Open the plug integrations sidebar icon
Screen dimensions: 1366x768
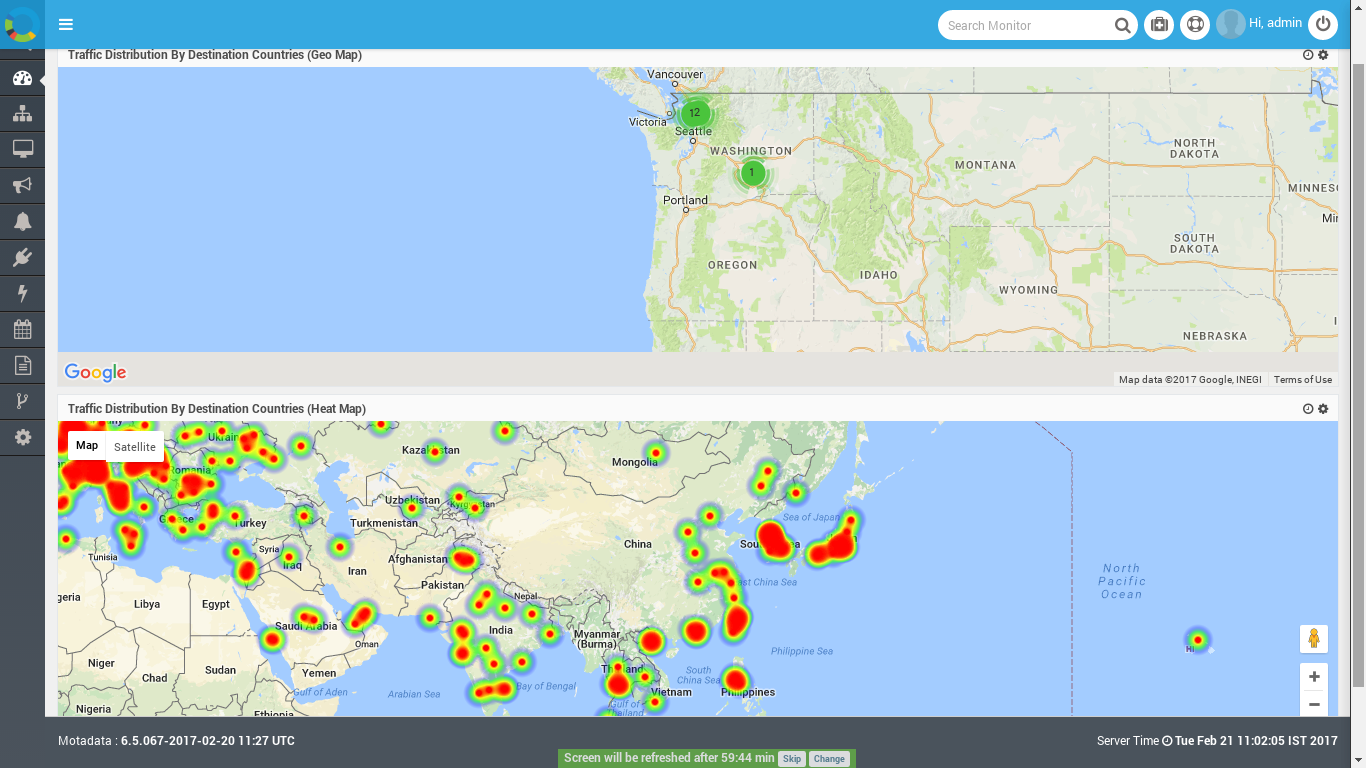[x=22, y=258]
